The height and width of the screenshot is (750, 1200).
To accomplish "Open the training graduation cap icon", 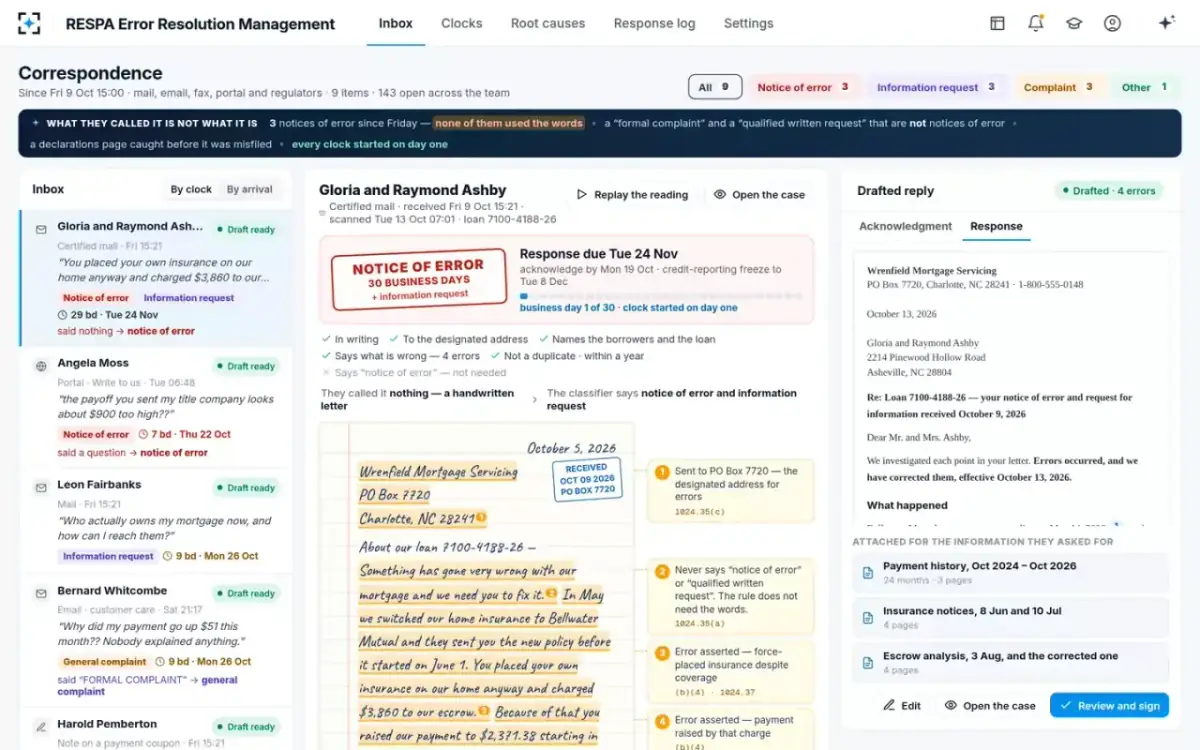I will pos(1074,23).
